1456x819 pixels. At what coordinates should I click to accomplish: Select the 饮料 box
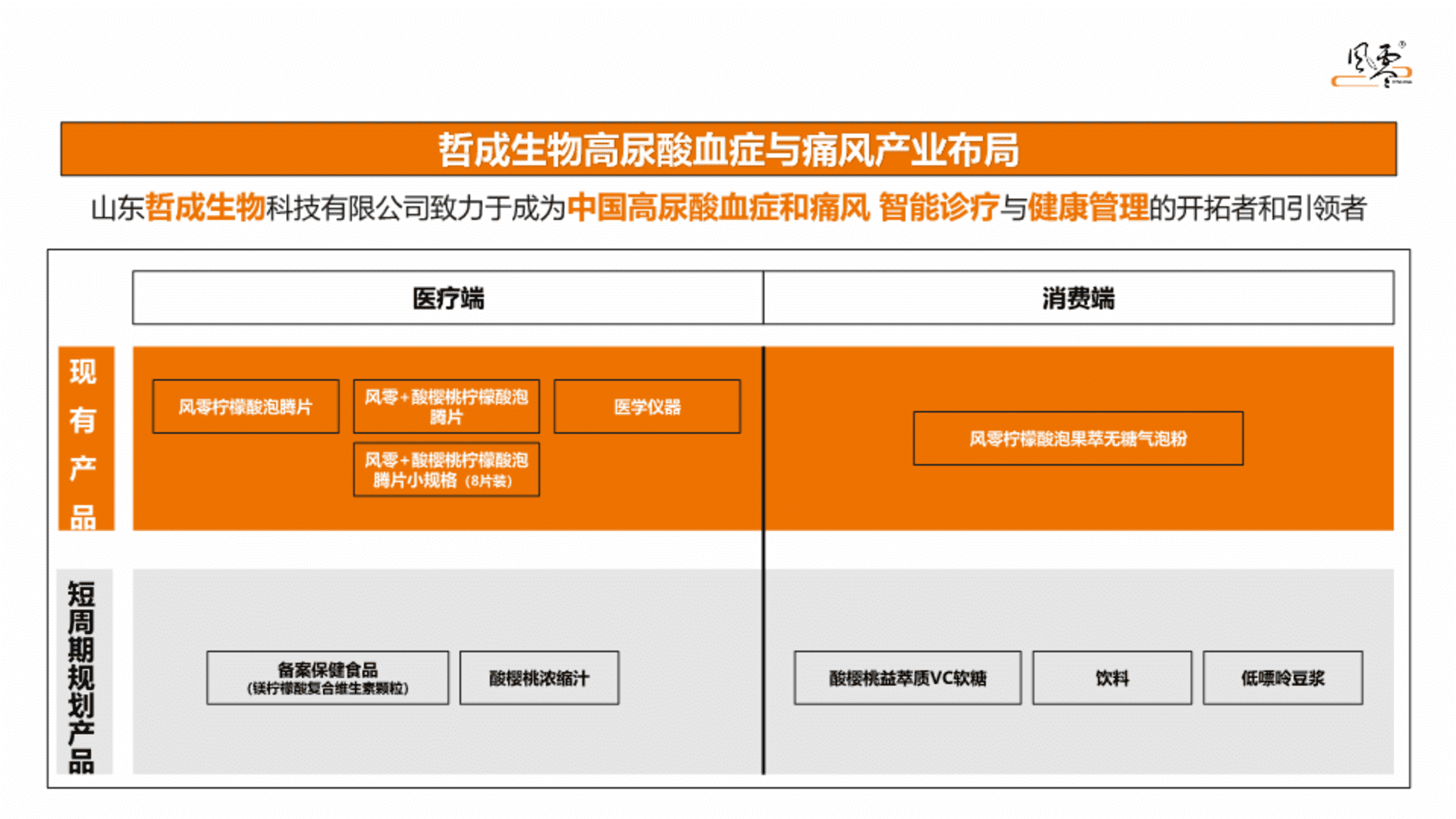click(1112, 678)
